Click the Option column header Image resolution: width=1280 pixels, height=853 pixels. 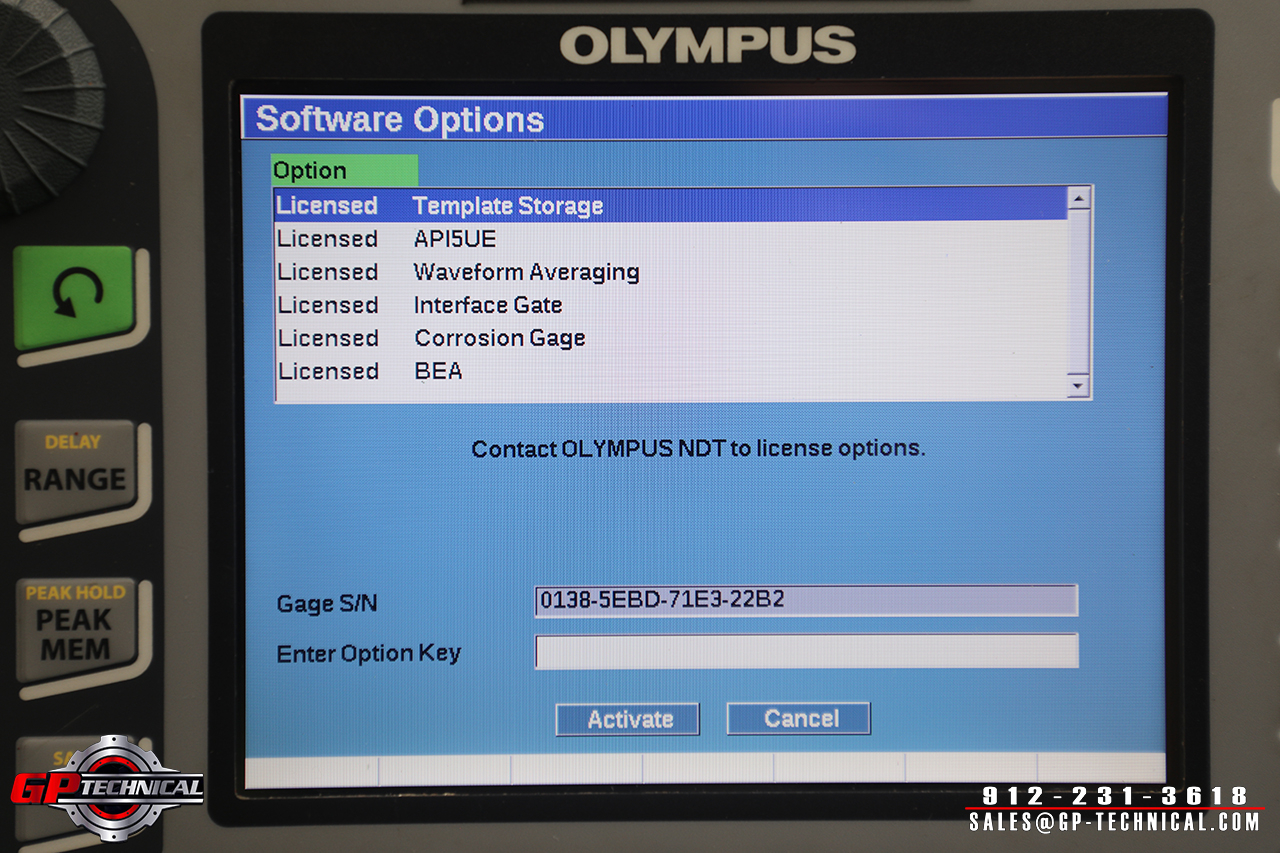point(343,171)
